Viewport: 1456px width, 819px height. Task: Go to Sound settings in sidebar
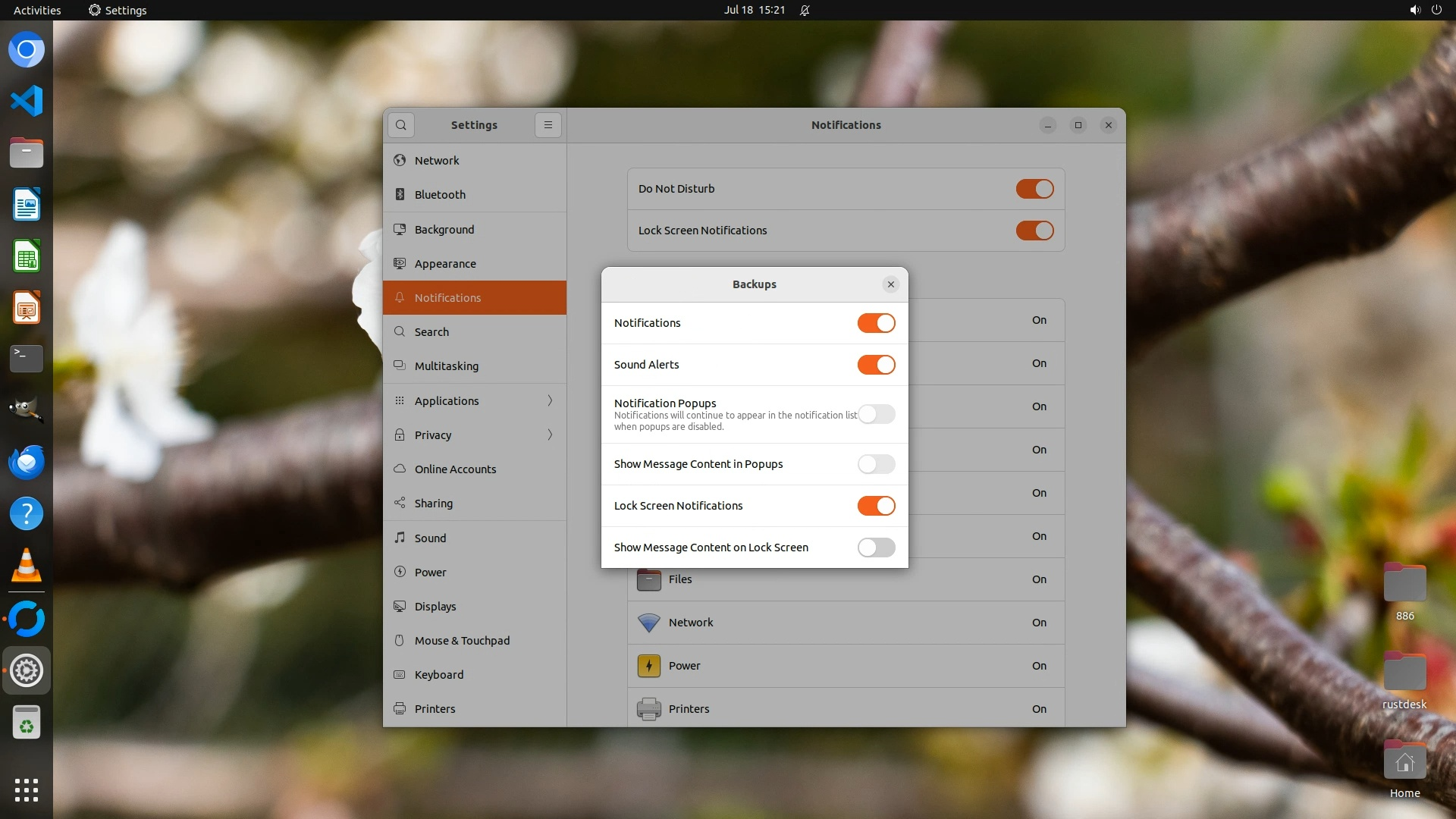[430, 538]
